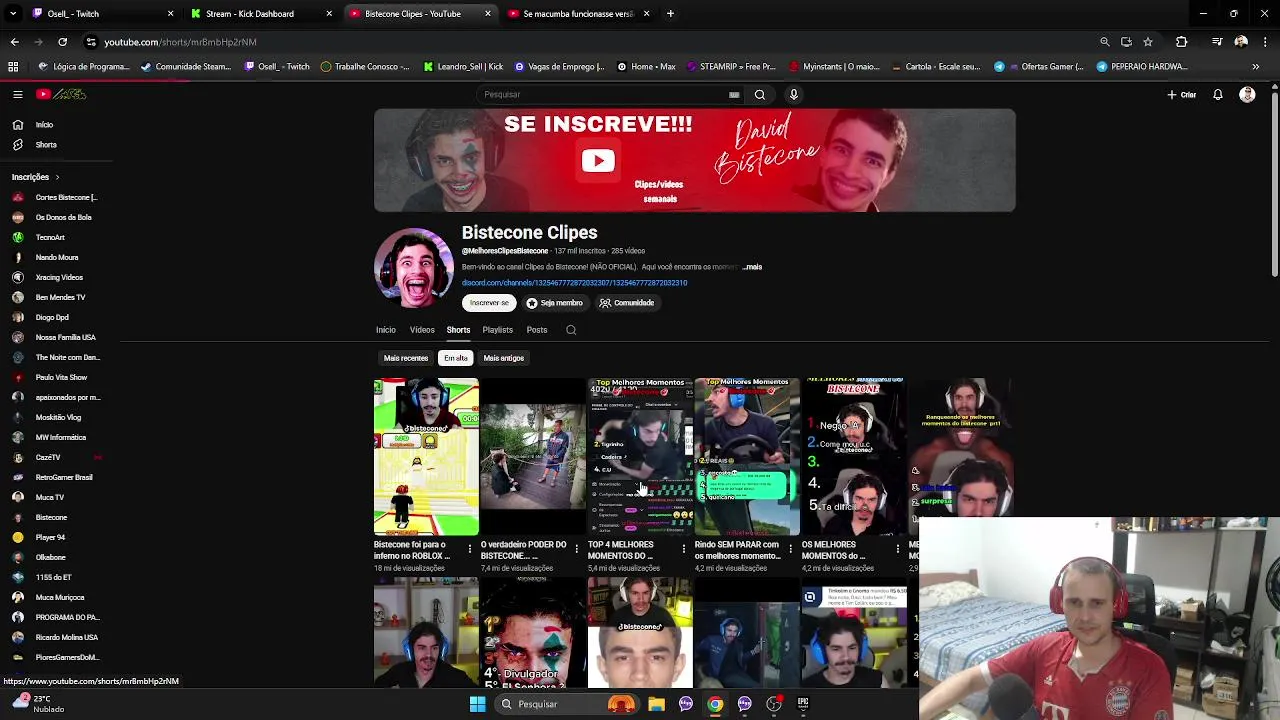1280x720 pixels.
Task: Open options menu for 'TOP 4 MELHORES MOMENTOS'
Action: (x=684, y=548)
